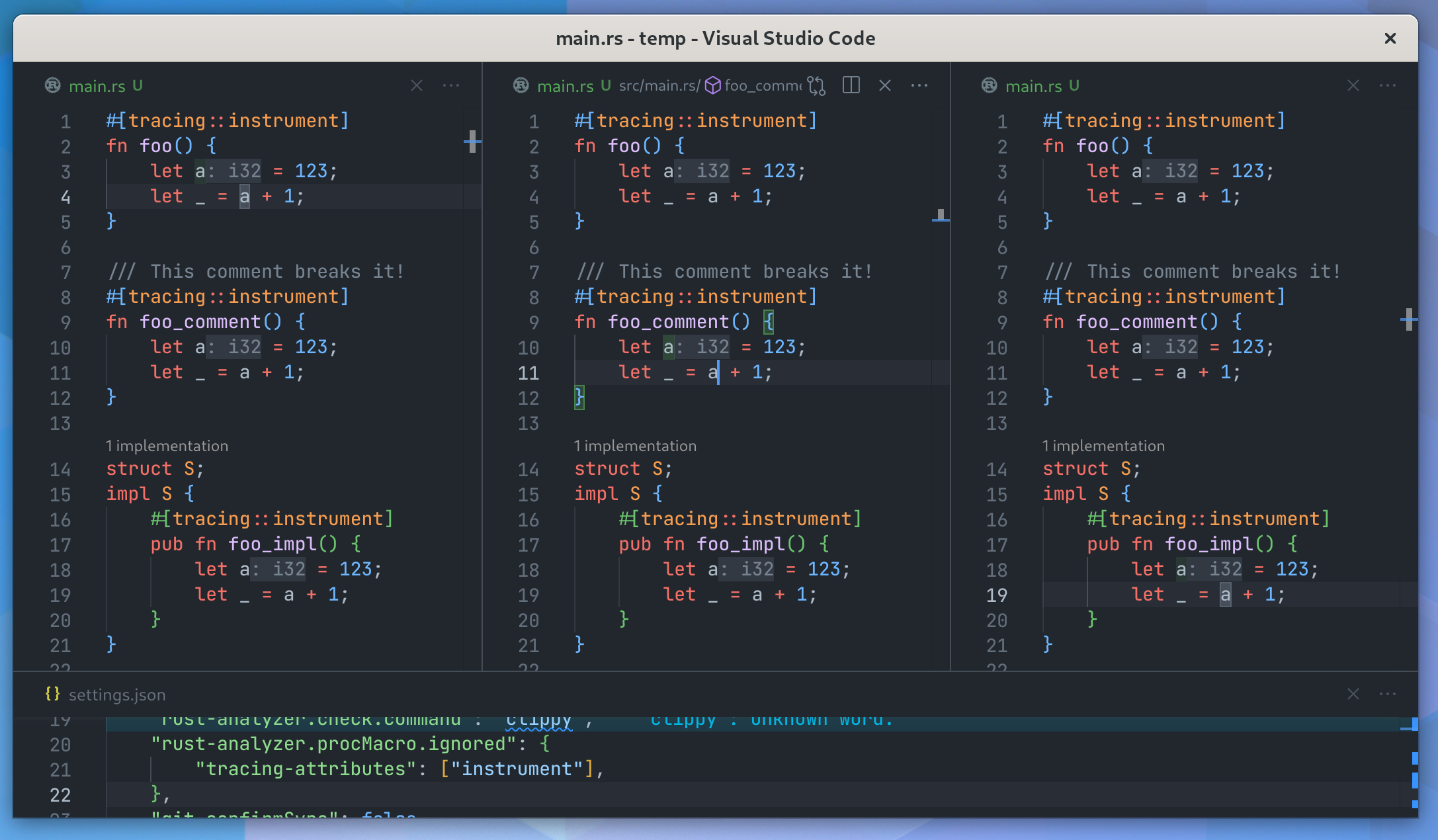Image resolution: width=1438 pixels, height=840 pixels.
Task: Click the 1 implementation CodeLens in the left editor
Action: 167,445
